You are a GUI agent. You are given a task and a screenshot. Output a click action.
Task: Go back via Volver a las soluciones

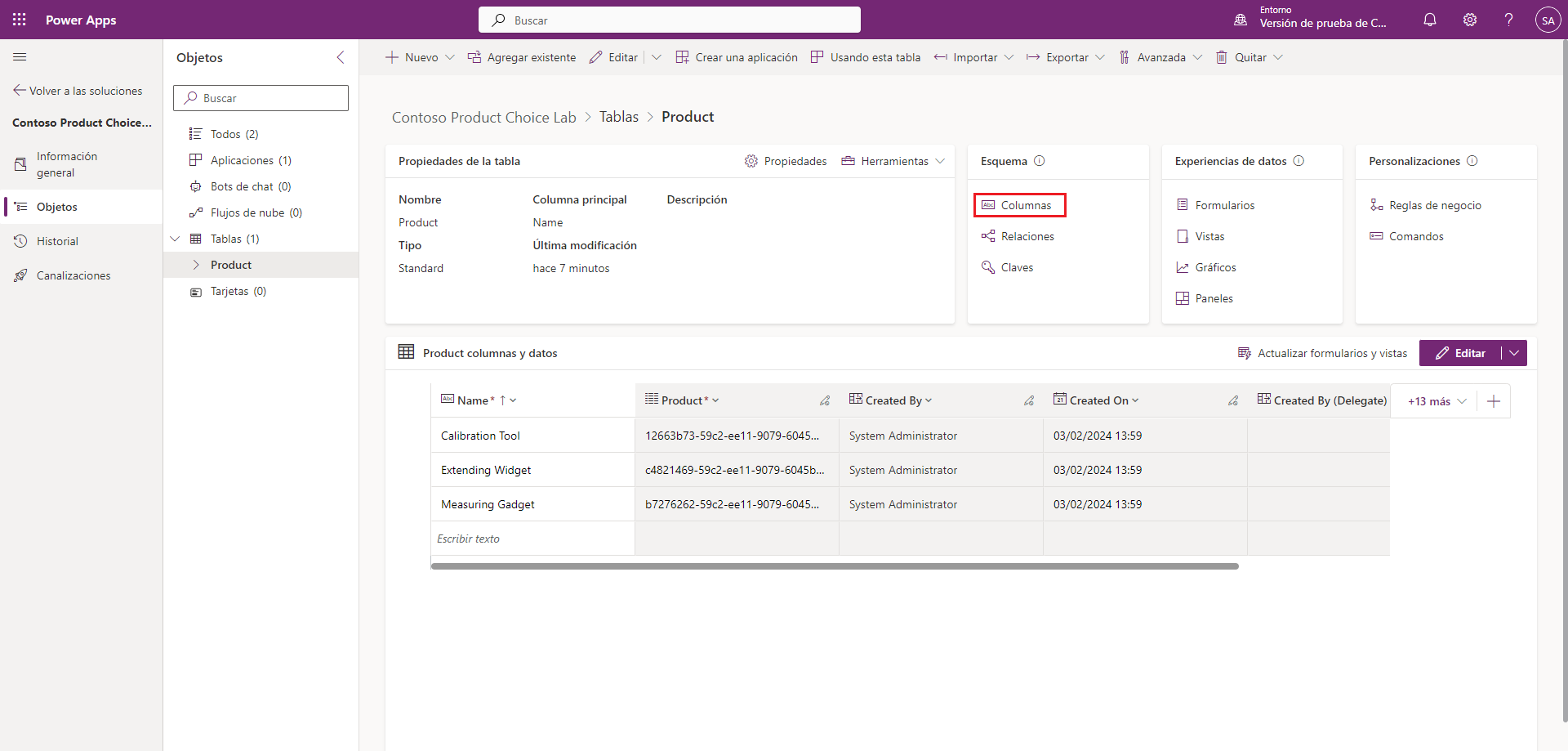78,91
